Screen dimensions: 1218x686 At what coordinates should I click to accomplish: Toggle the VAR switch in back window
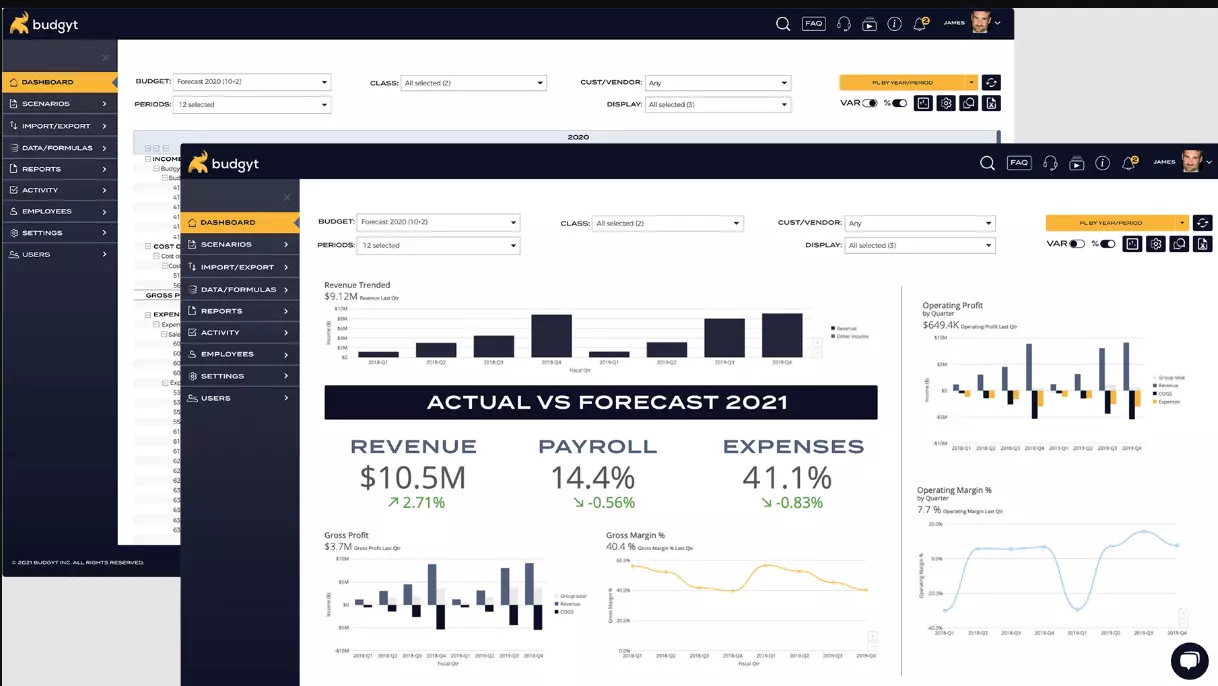pyautogui.click(x=870, y=103)
